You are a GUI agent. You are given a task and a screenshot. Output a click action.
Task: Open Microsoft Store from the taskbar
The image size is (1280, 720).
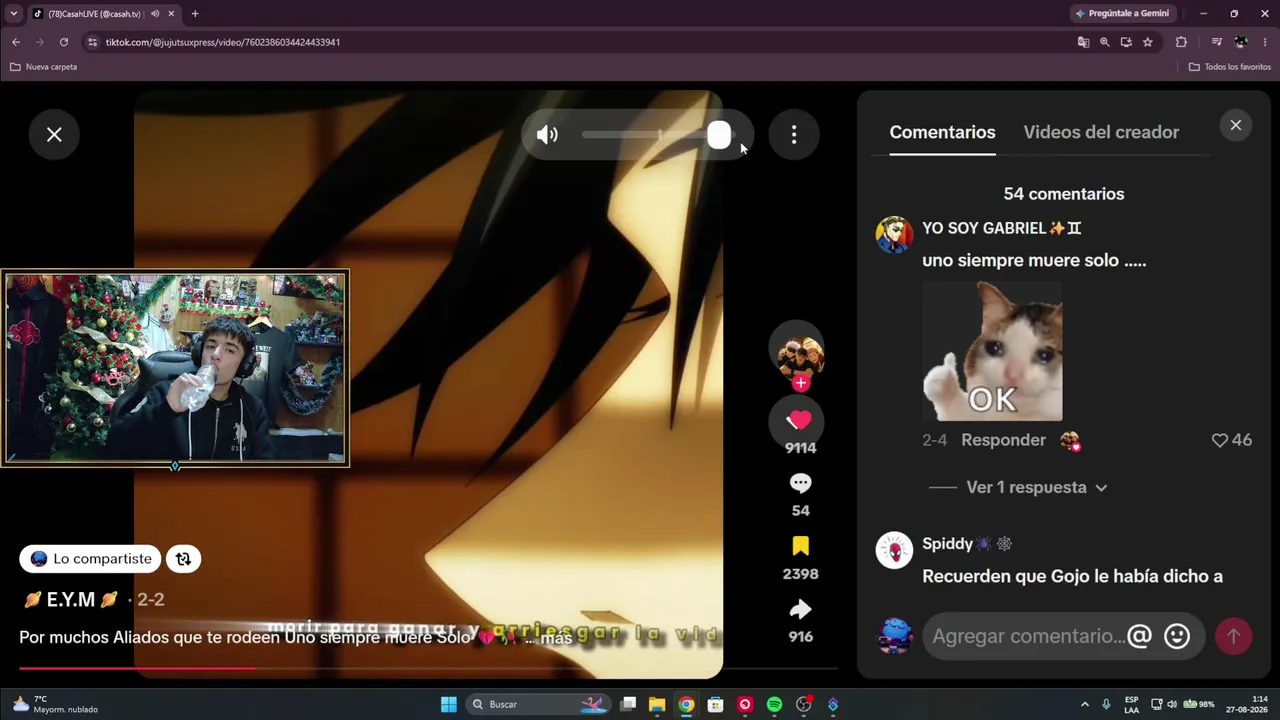[x=715, y=704]
